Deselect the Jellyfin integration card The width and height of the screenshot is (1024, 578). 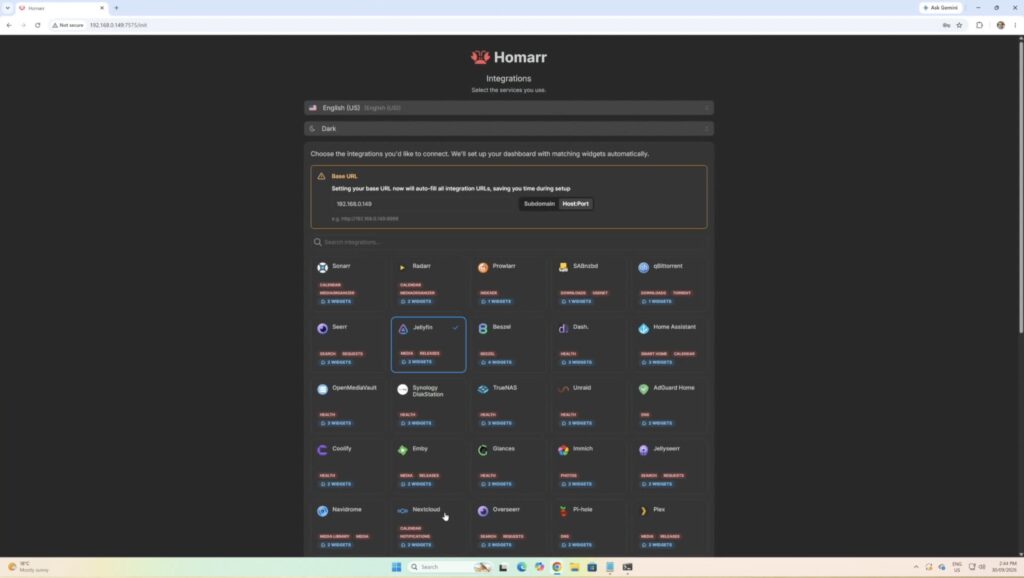(428, 345)
